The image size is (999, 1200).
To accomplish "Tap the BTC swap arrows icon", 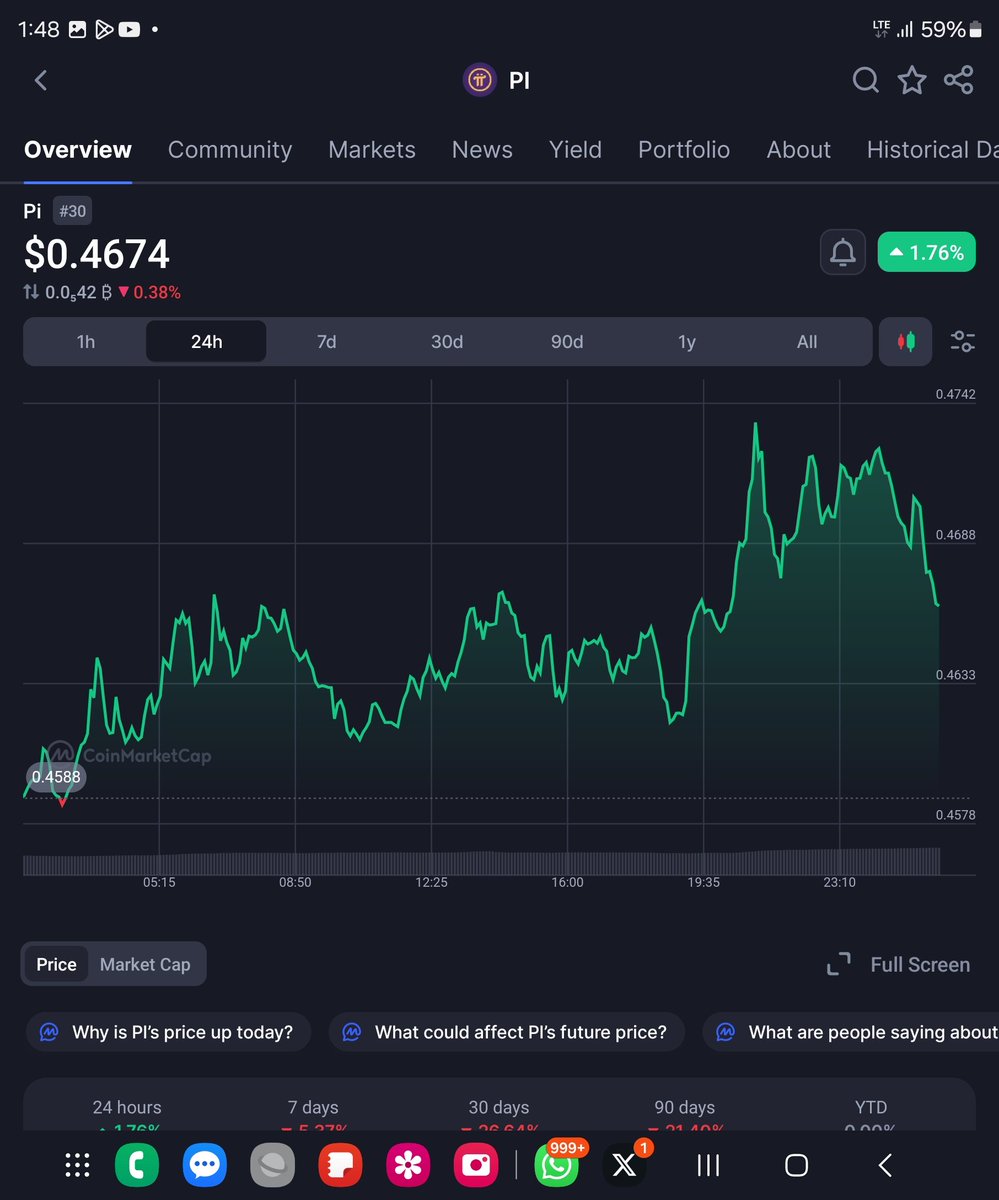I will pyautogui.click(x=32, y=293).
